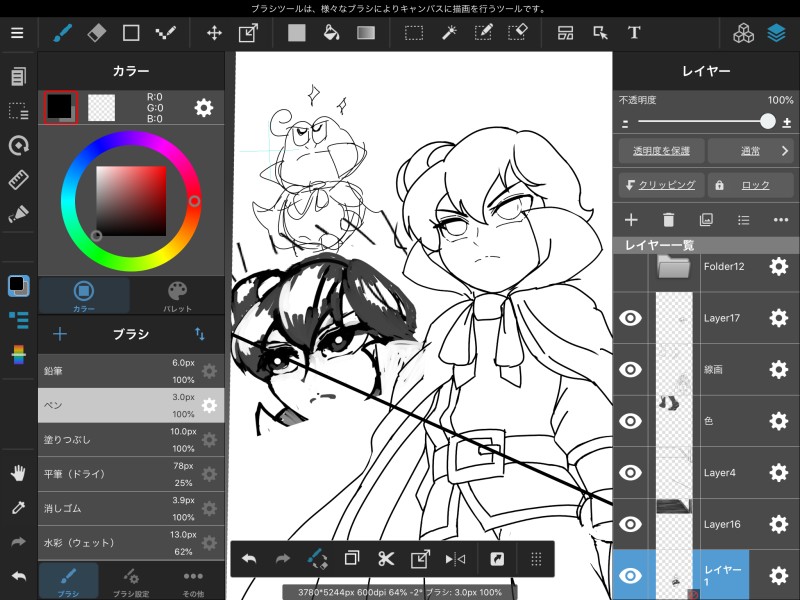Select the Eyedropper tool in left sidebar
Viewport: 800px width, 600px height.
coord(18,508)
